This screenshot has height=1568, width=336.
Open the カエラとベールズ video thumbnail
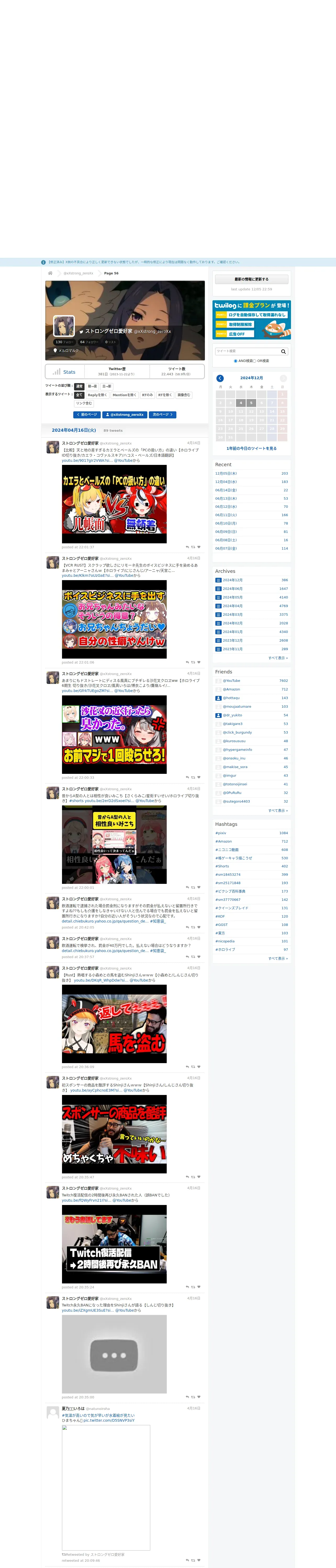click(x=114, y=504)
